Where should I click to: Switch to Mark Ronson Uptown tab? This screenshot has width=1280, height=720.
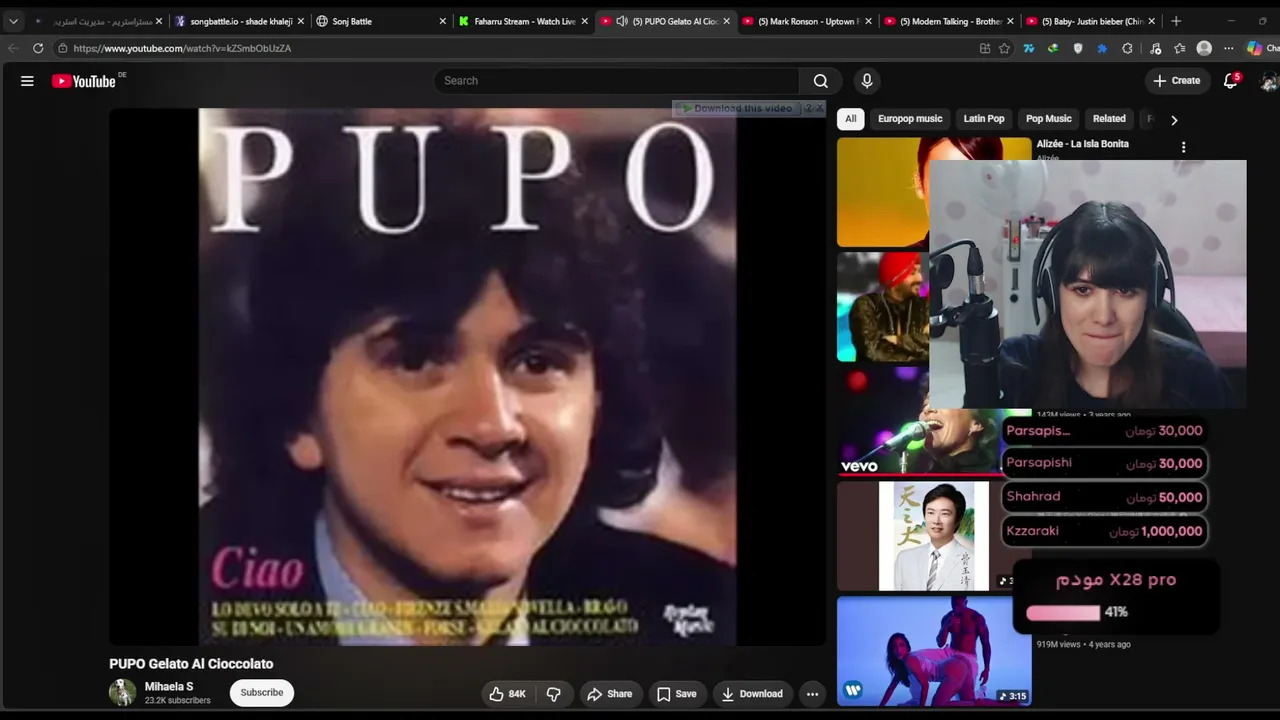tap(807, 21)
